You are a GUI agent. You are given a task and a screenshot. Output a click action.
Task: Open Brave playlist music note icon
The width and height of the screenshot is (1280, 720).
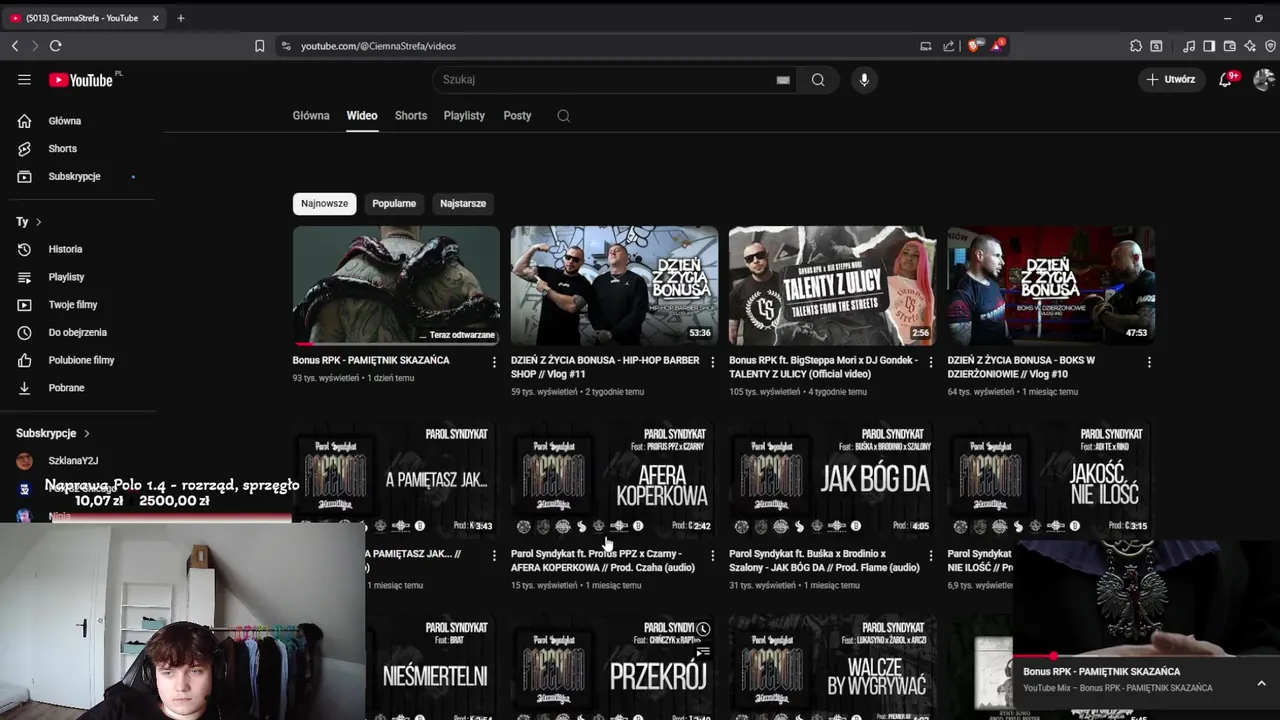pyautogui.click(x=1189, y=46)
